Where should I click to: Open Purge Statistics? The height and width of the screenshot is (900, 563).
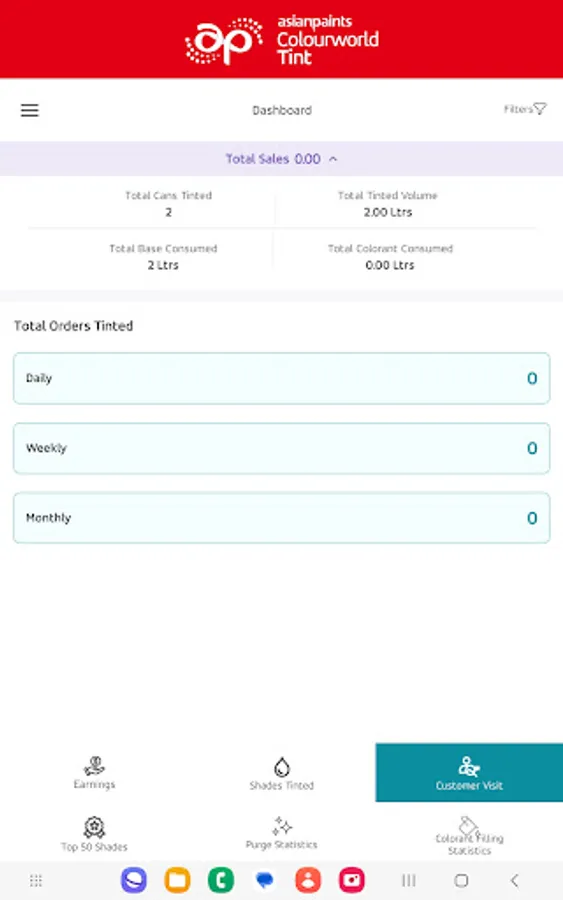282,833
